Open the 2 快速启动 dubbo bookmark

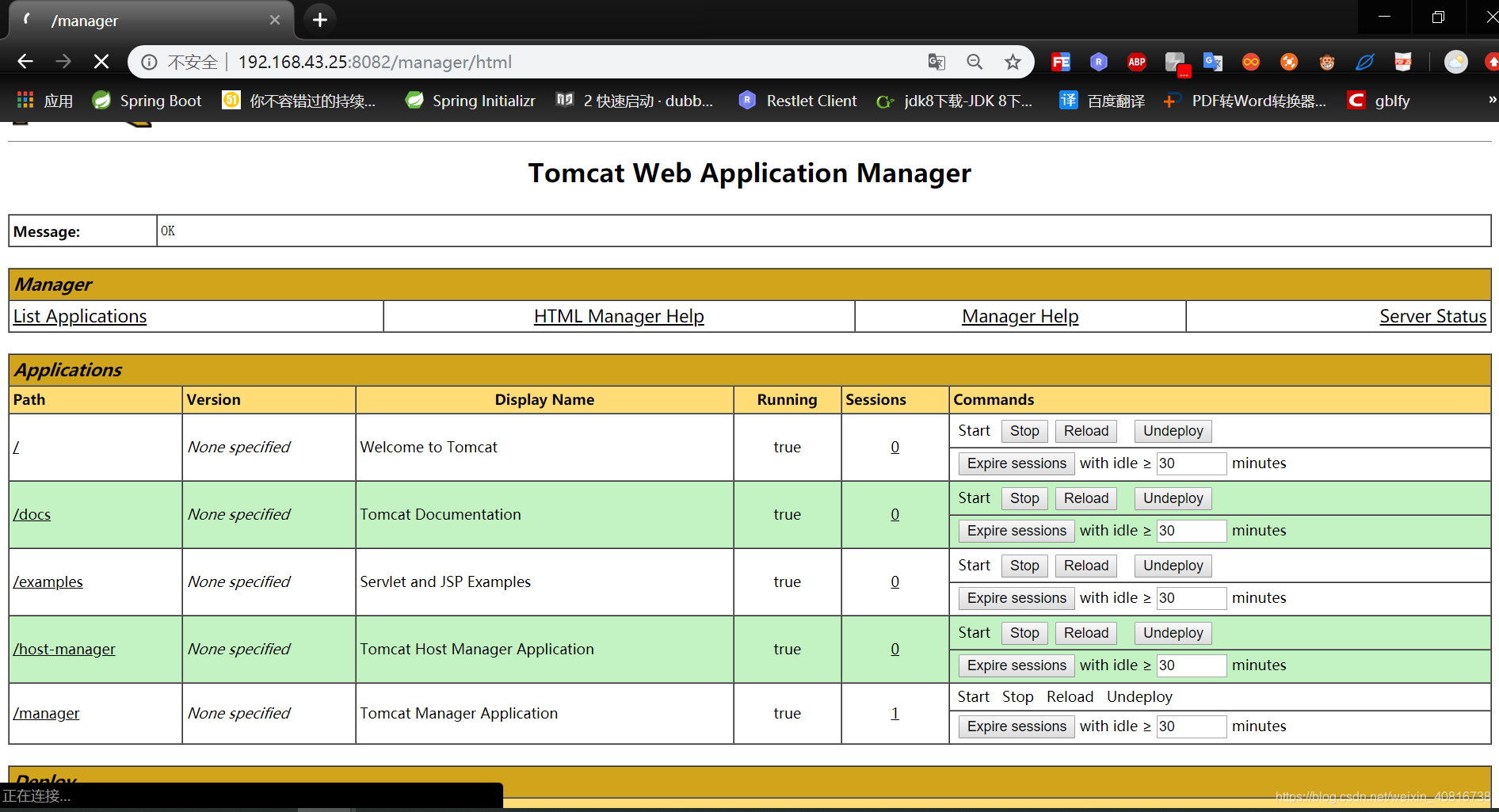(x=635, y=101)
